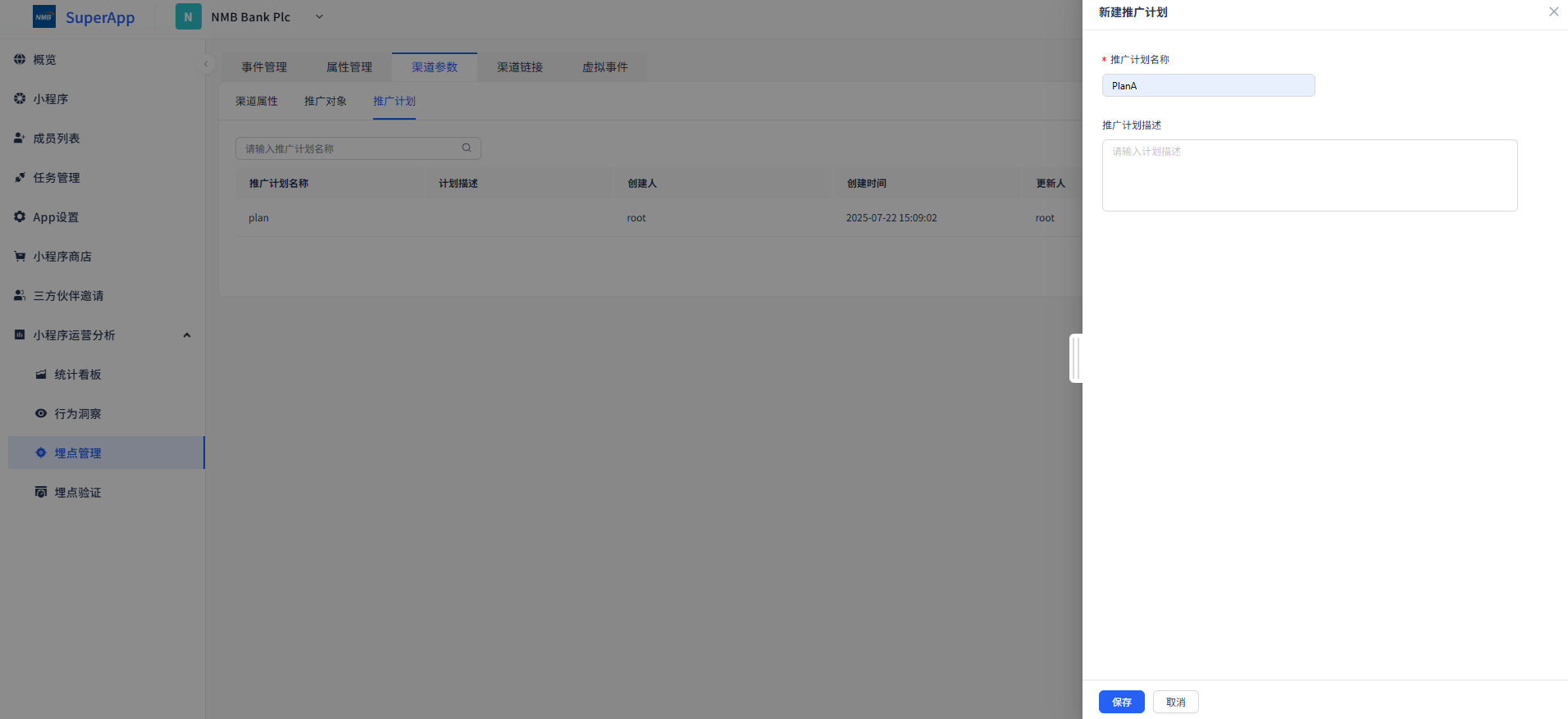Click the 行为洞察 eye icon

point(41,413)
